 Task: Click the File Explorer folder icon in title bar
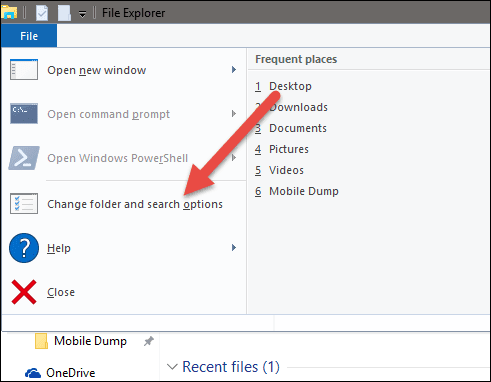pyautogui.click(x=9, y=13)
